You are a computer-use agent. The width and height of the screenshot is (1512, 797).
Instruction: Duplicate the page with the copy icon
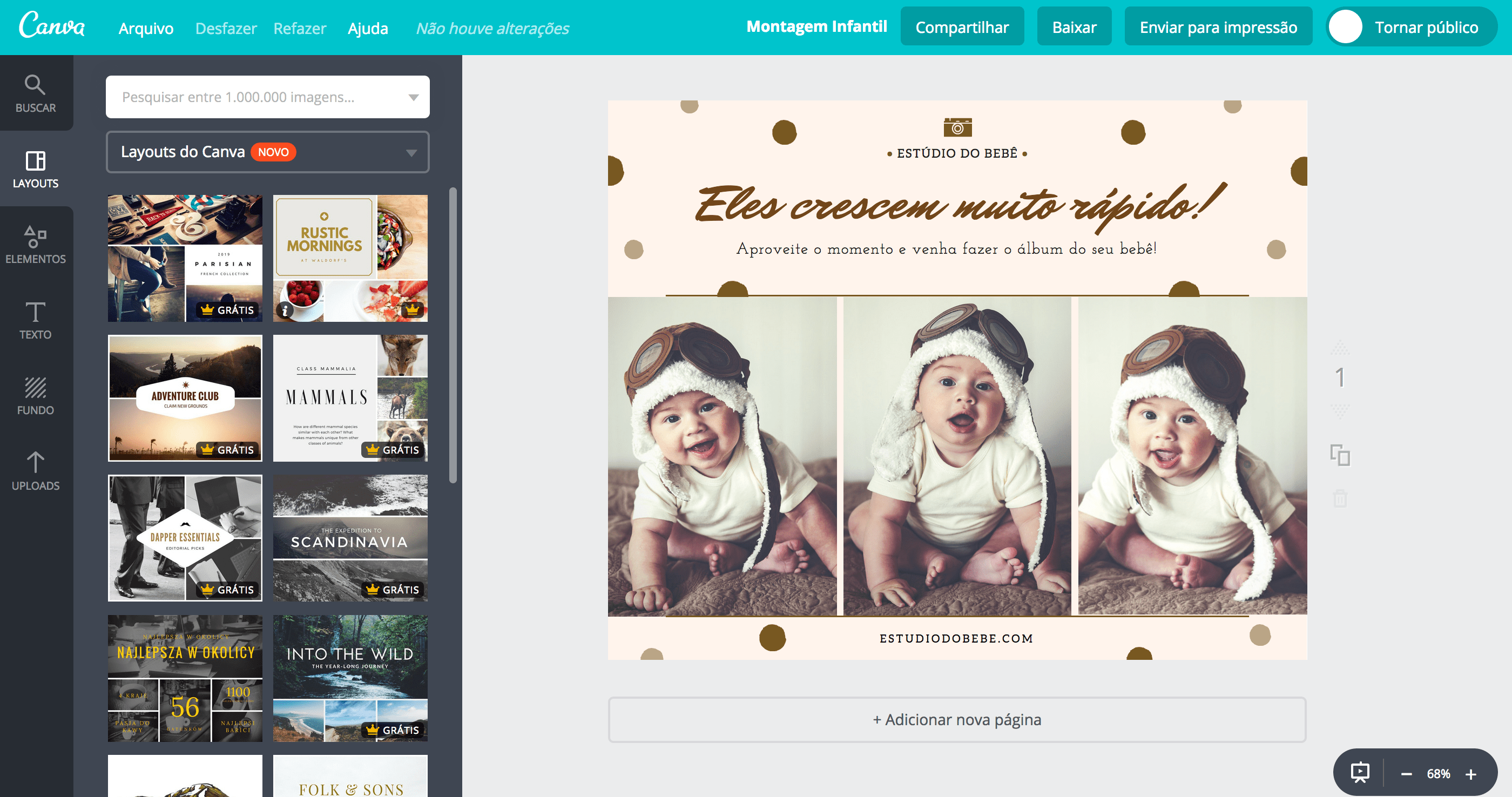click(x=1340, y=455)
